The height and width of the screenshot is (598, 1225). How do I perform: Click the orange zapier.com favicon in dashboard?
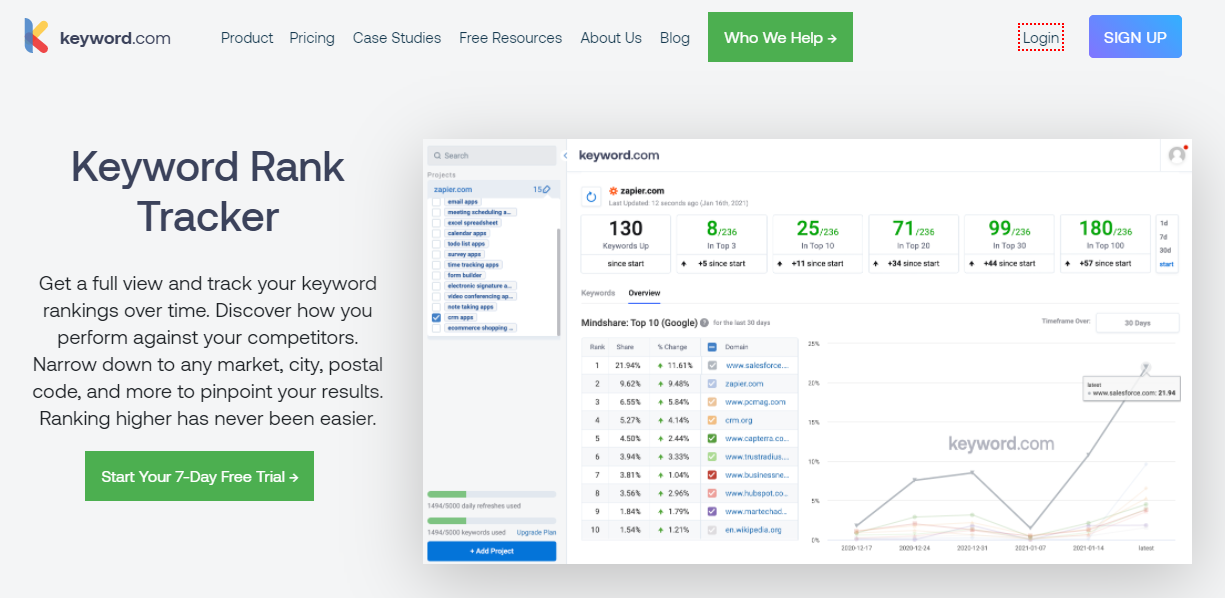tap(613, 191)
